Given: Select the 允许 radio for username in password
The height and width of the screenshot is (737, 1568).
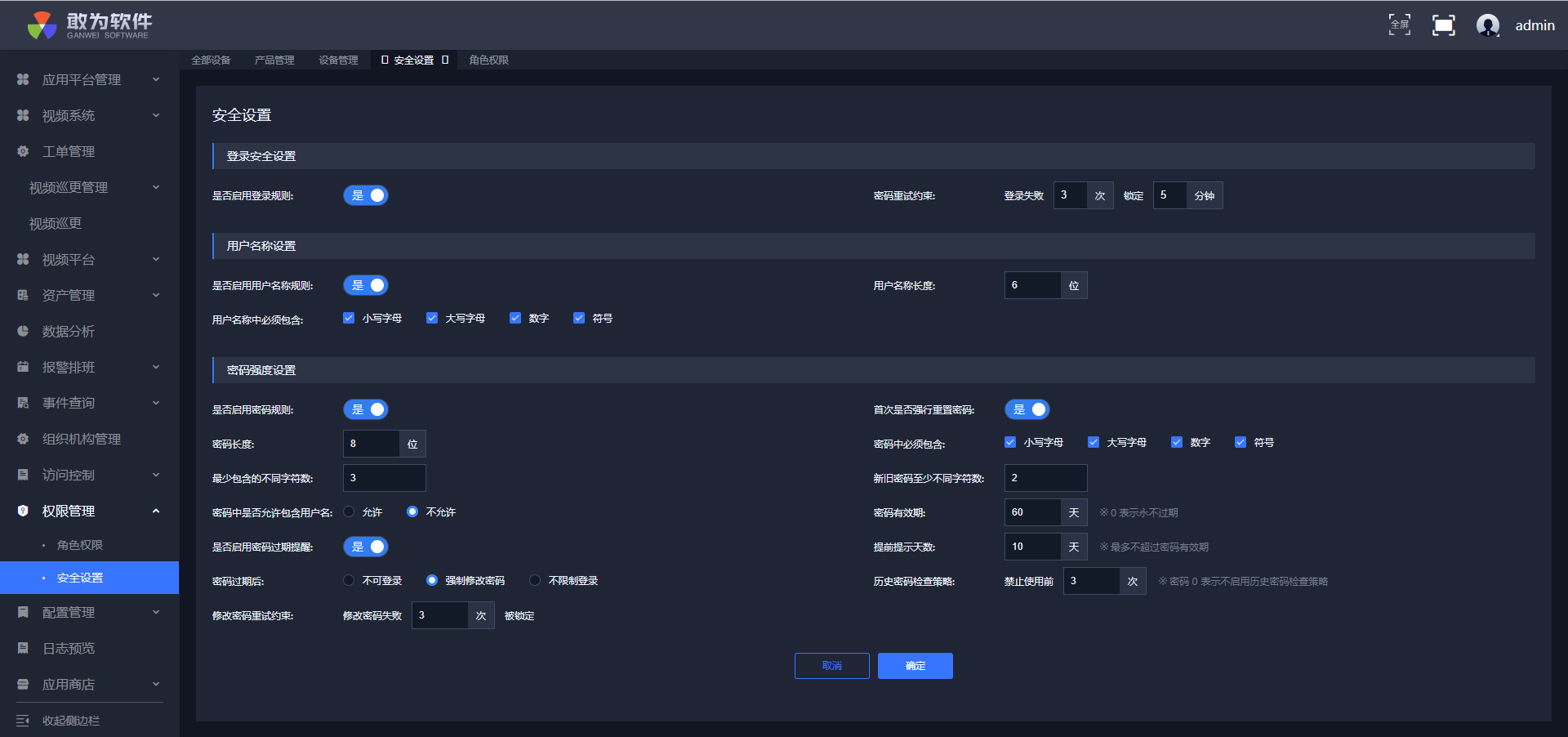Looking at the screenshot, I should point(350,512).
